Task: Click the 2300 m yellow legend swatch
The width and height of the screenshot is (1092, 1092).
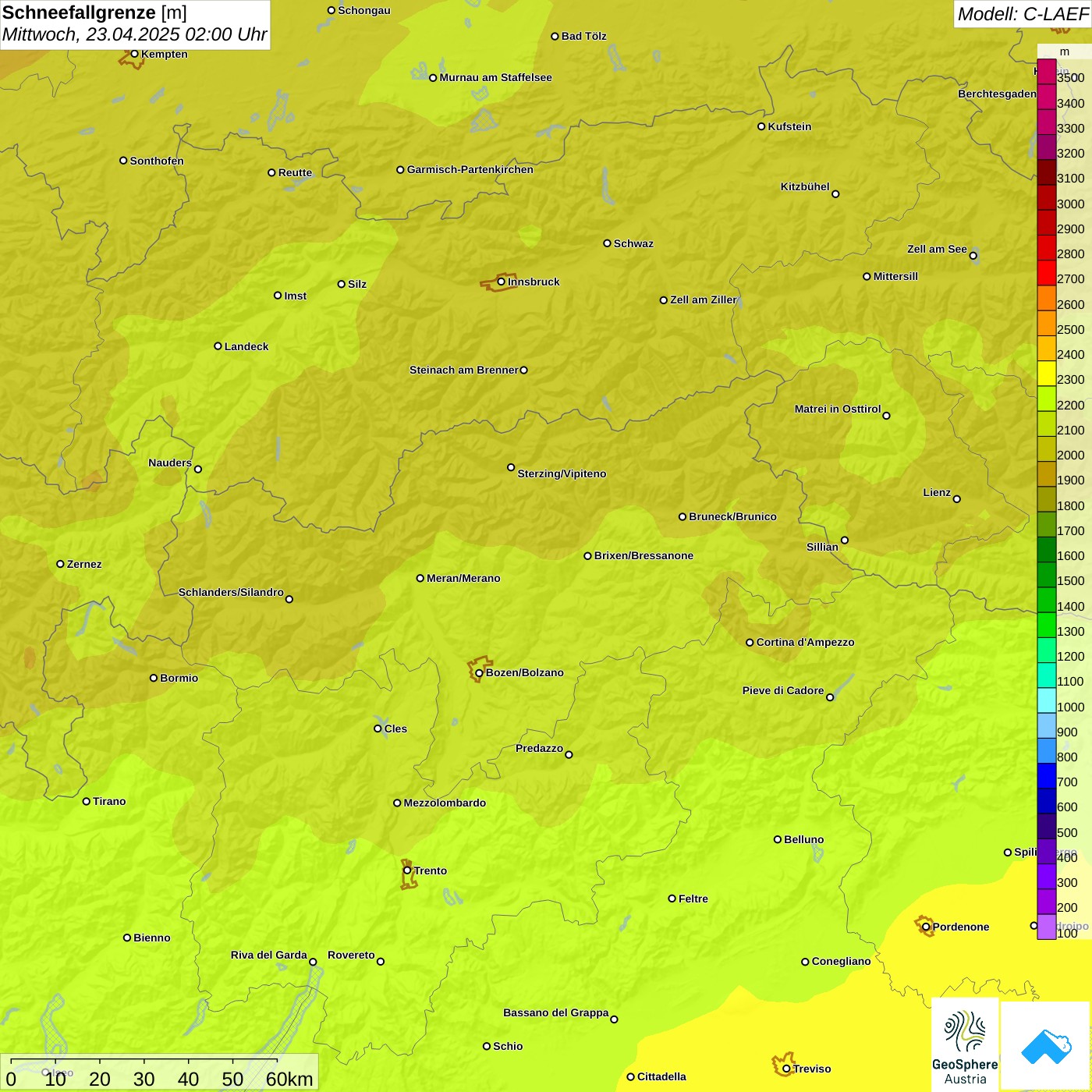Action: point(1047,374)
